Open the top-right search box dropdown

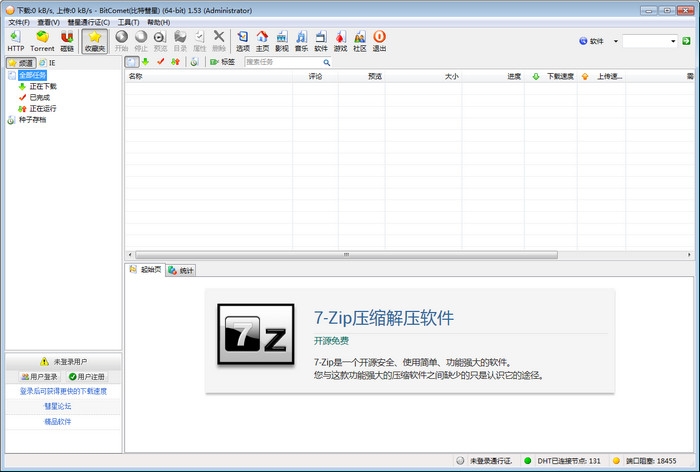(x=673, y=41)
